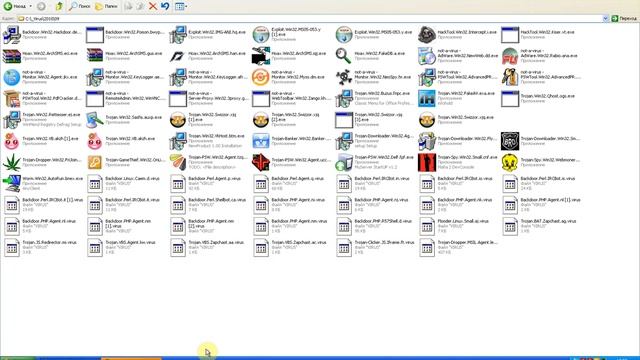640x360 pixels.
Task: Select Trojan-GameThief.Win32 orange key icon
Action: coord(95,162)
